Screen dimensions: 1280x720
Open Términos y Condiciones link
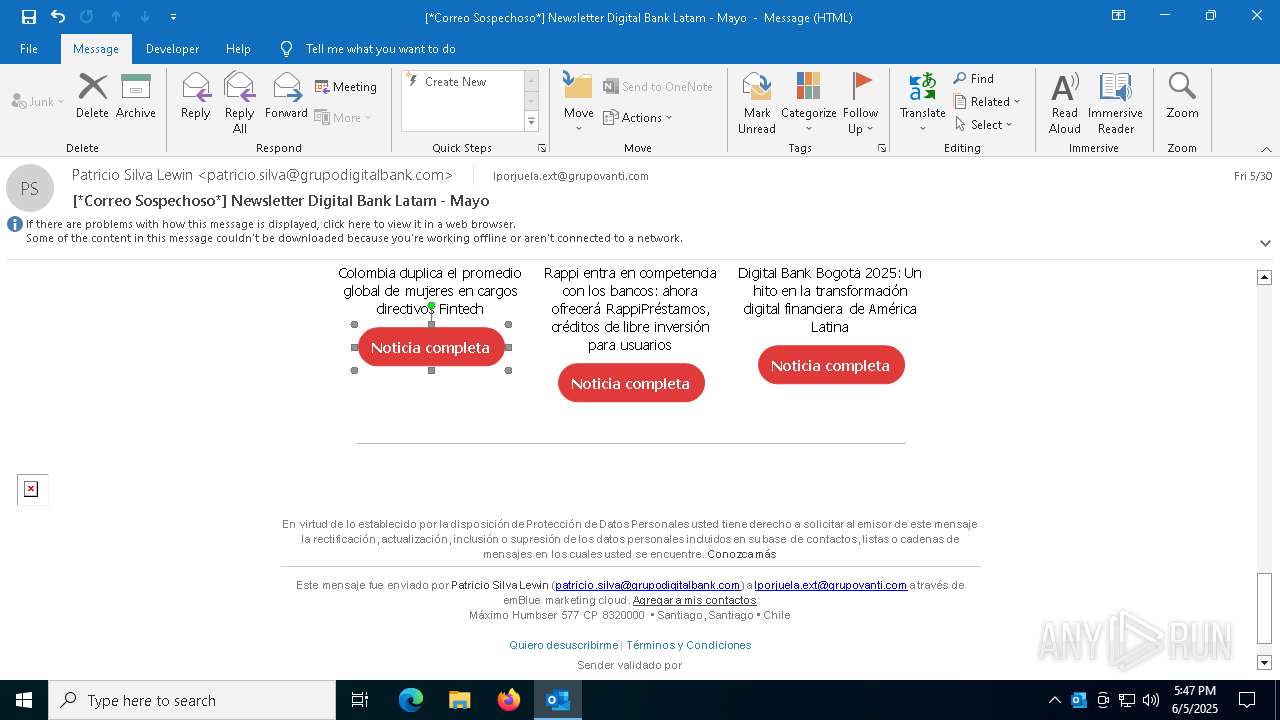point(688,645)
